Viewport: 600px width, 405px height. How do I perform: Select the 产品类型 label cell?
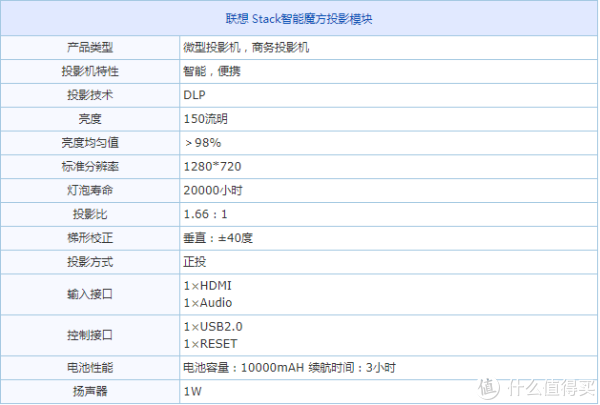pos(90,47)
